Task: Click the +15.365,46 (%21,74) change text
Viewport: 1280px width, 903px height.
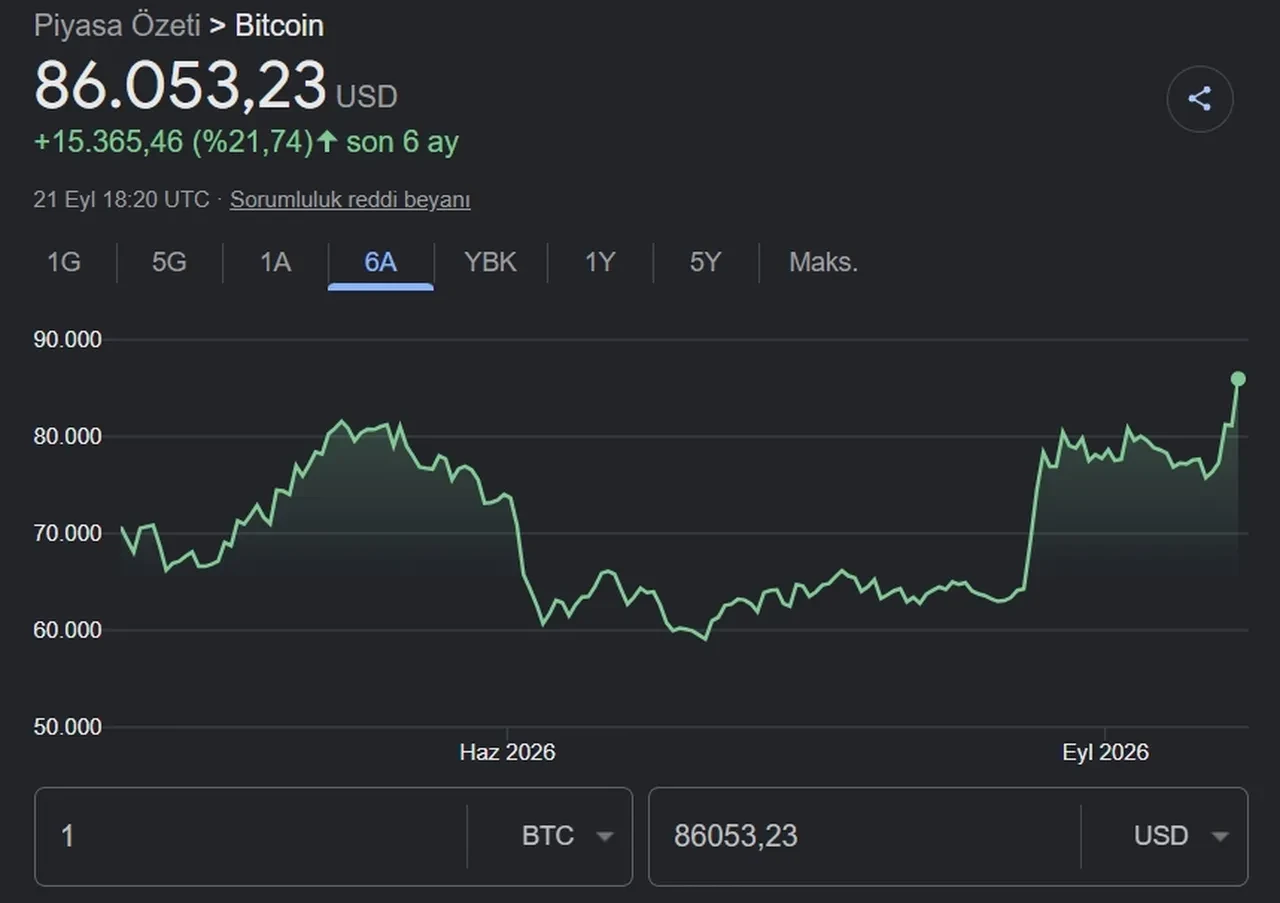Action: (x=174, y=142)
